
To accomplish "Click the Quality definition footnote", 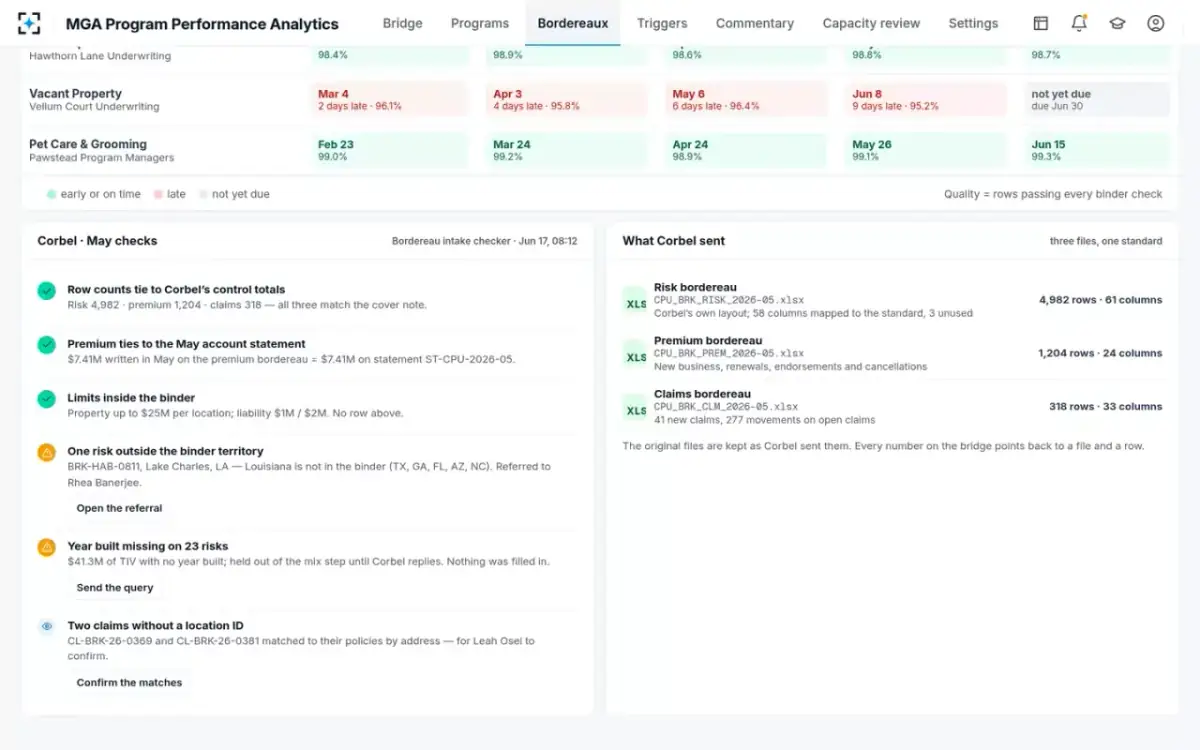I will (1053, 194).
